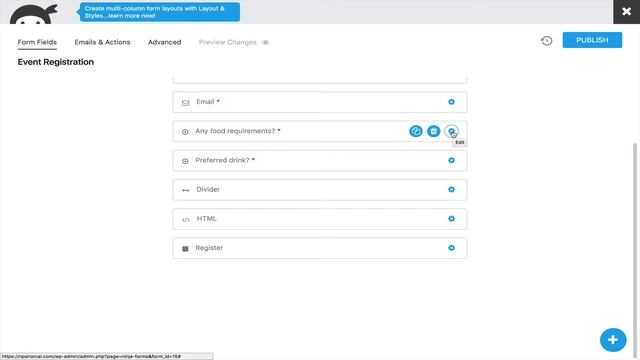Publish the form

click(x=592, y=40)
